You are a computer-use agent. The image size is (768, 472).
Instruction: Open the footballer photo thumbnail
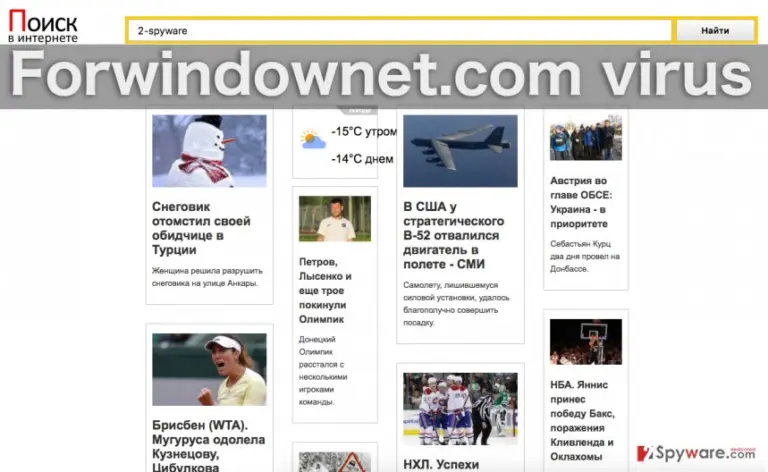[335, 219]
